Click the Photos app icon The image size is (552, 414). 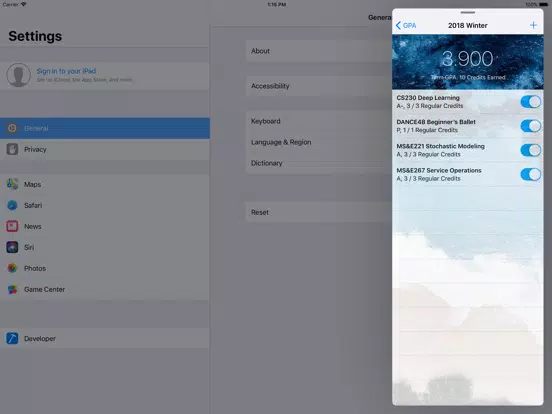12,268
